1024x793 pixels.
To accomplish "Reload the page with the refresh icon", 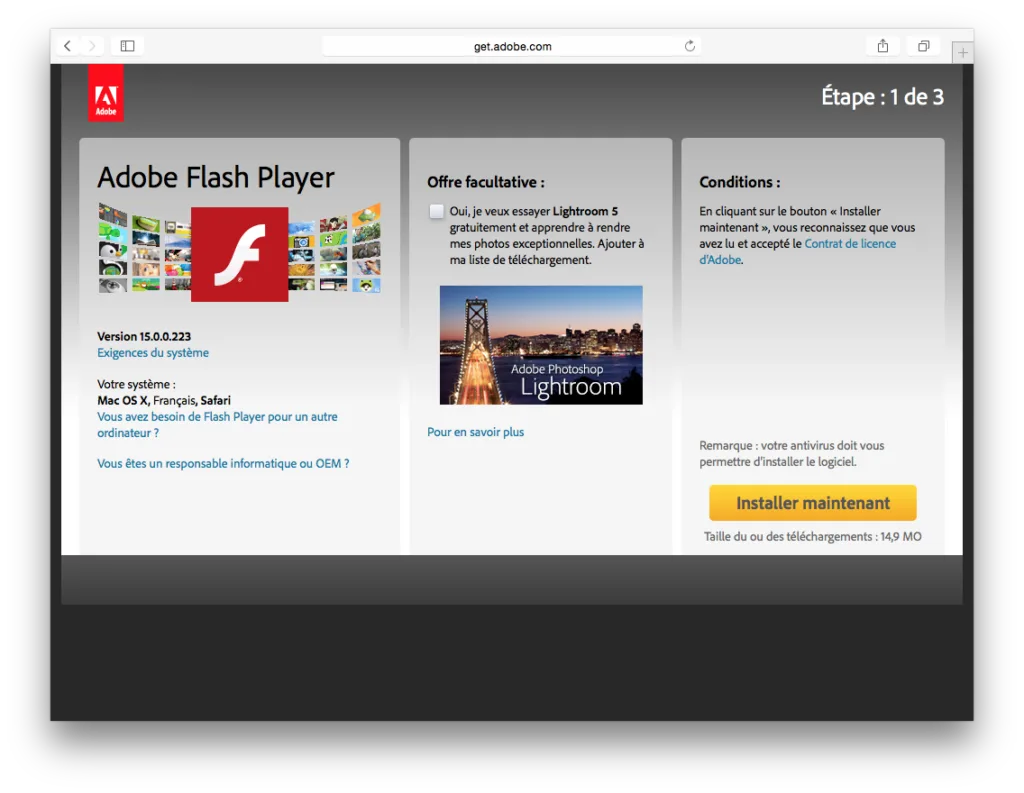I will coord(690,46).
